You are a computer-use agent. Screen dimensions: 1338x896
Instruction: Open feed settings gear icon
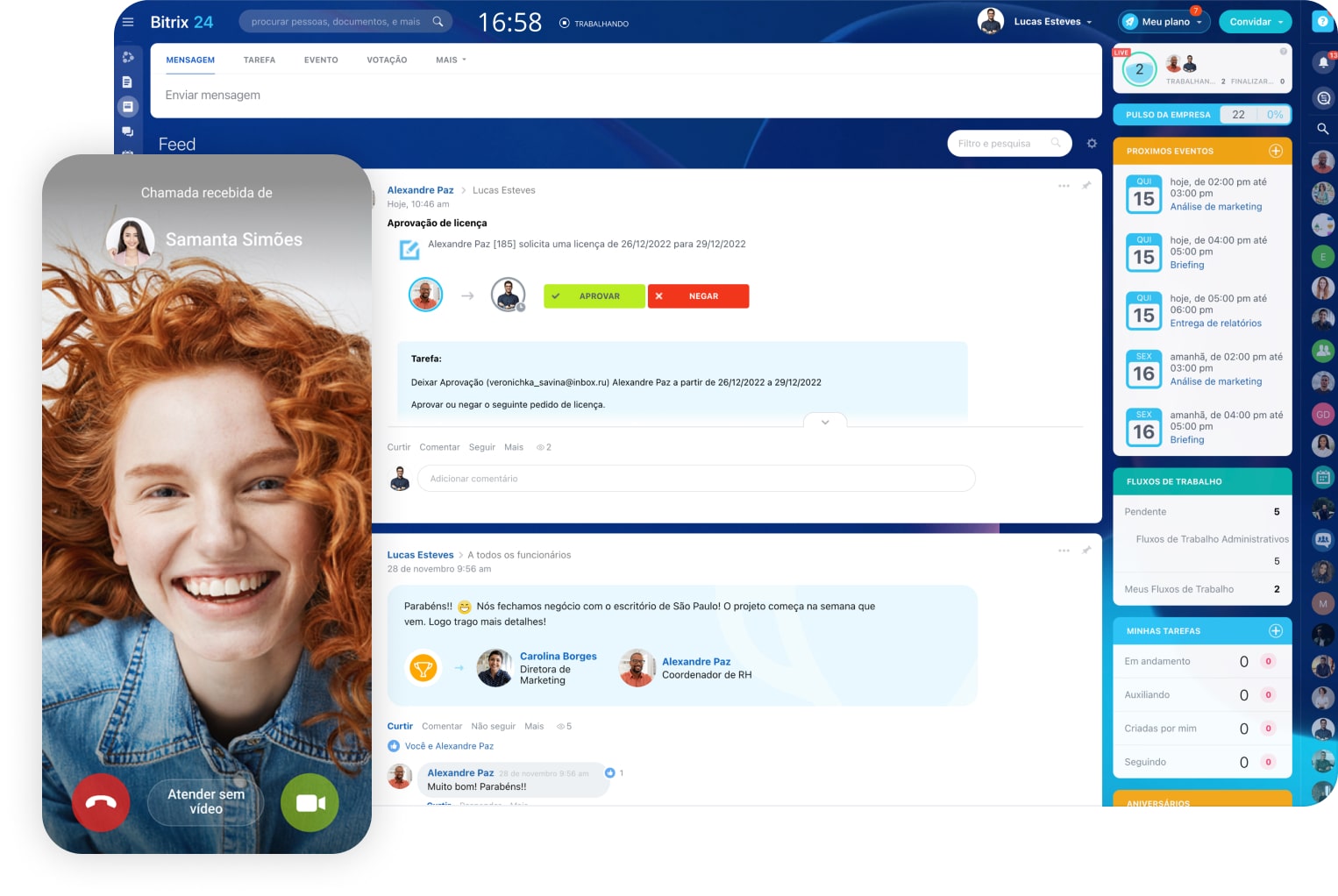coord(1092,143)
